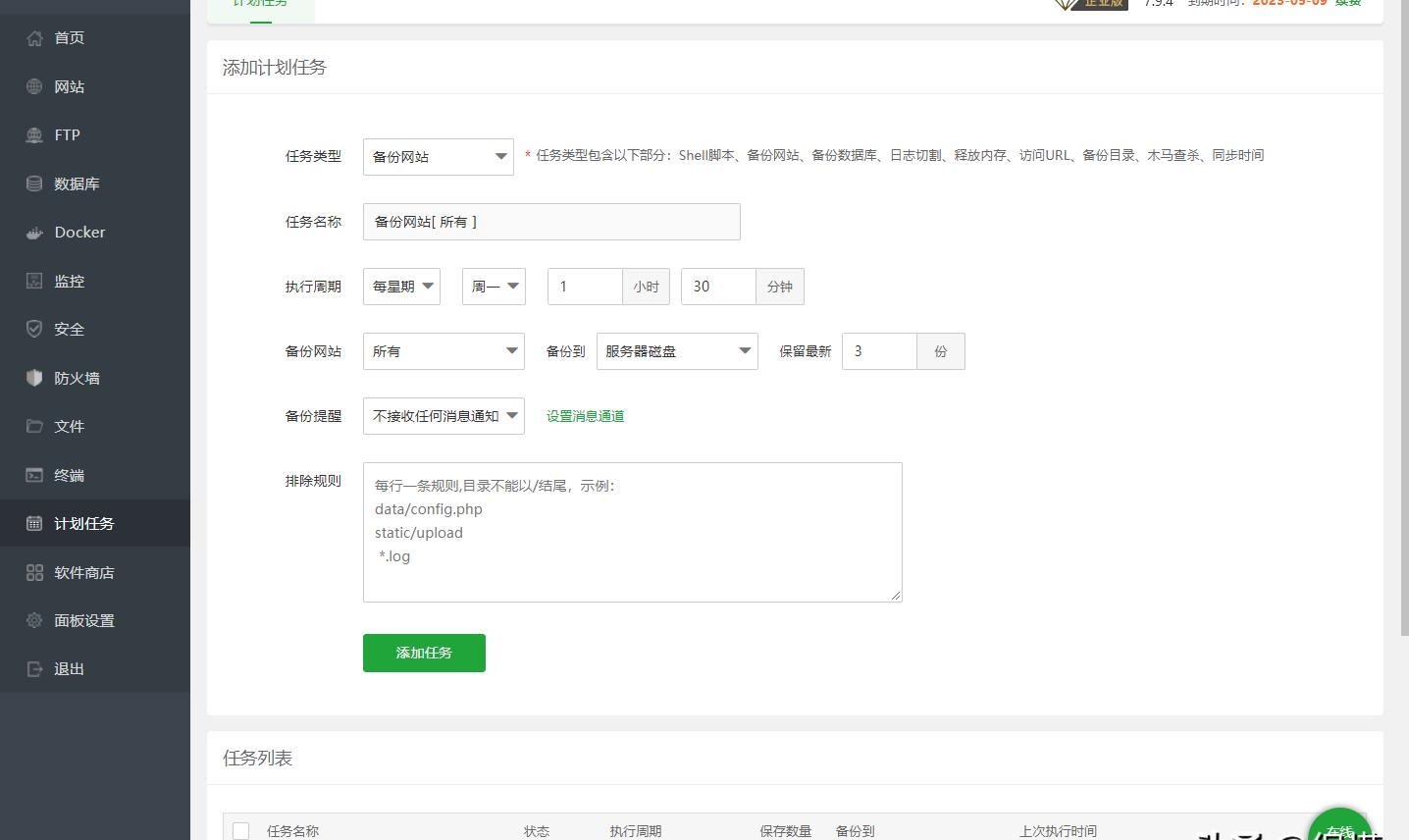Screen dimensions: 1409x840
Task: Open the 网站 sidebar menu
Action: pyautogui.click(x=95, y=86)
